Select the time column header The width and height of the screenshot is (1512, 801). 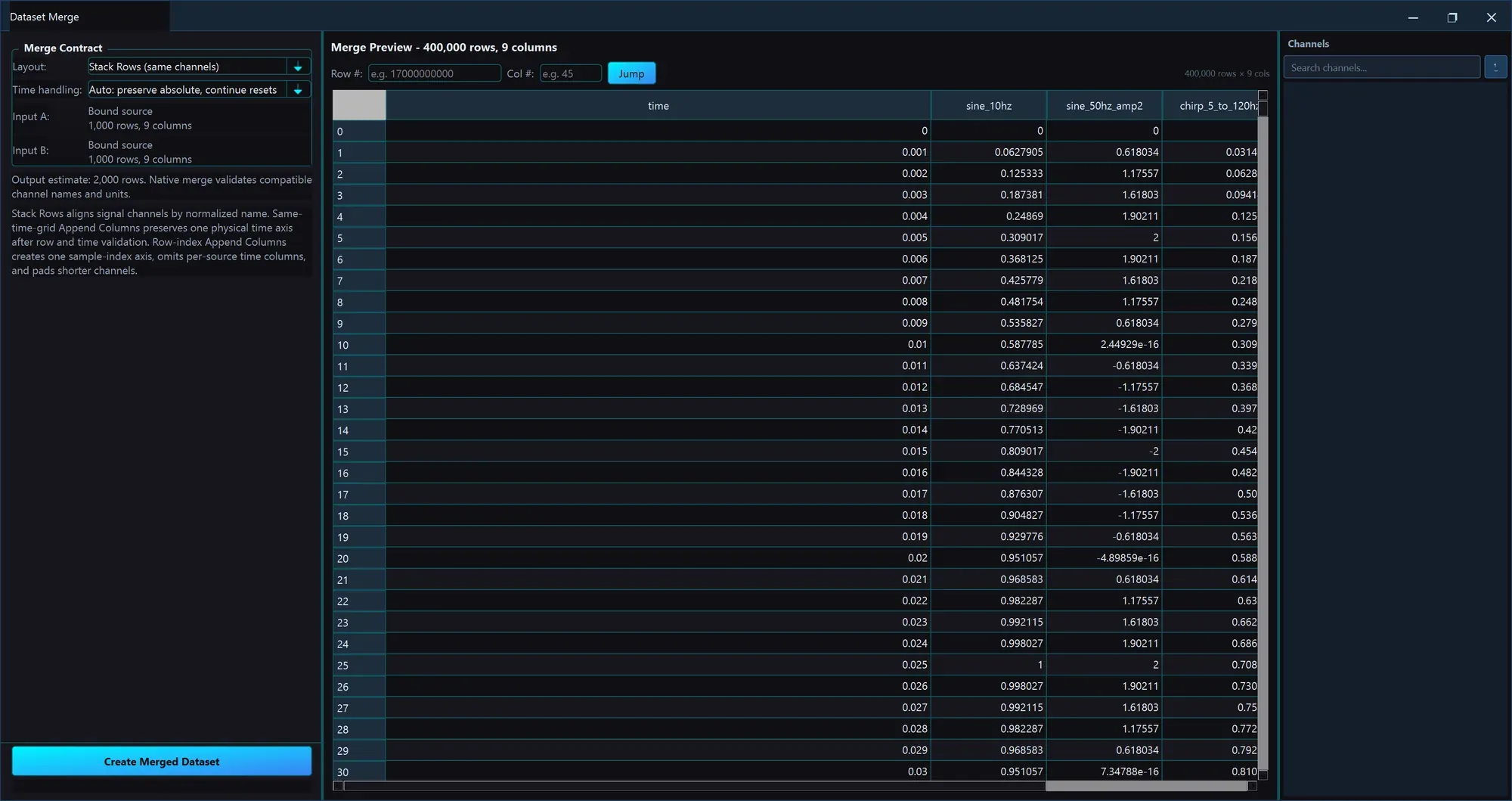pyautogui.click(x=658, y=106)
